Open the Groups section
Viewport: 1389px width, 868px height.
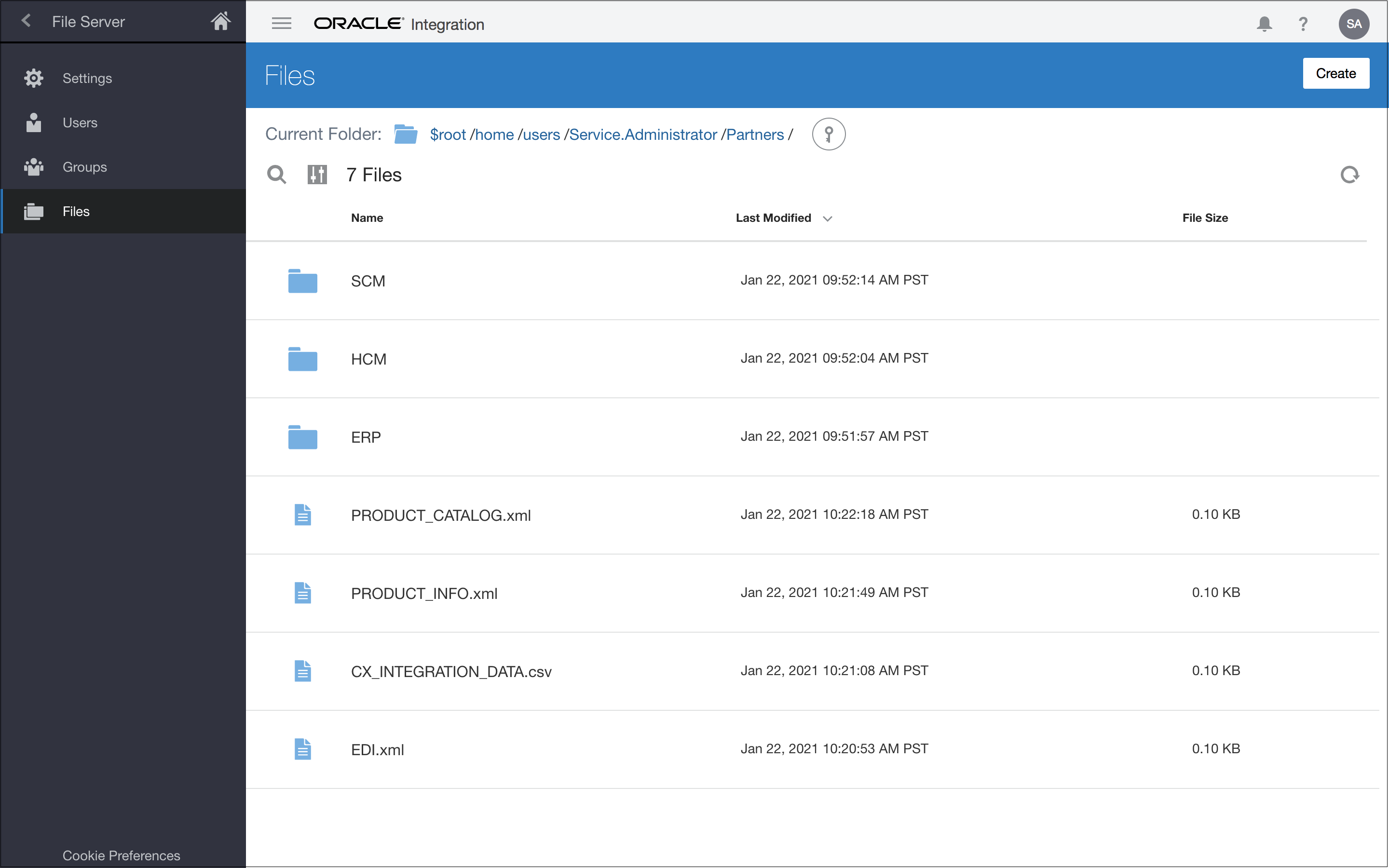[x=84, y=166]
